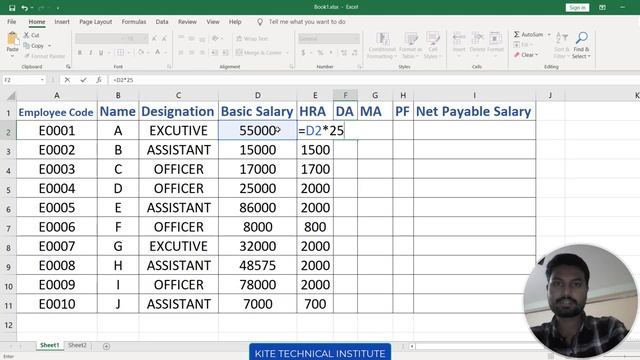The width and height of the screenshot is (640, 360).
Task: Expand the Clipboard group dialog launcher
Action: (x=68, y=67)
